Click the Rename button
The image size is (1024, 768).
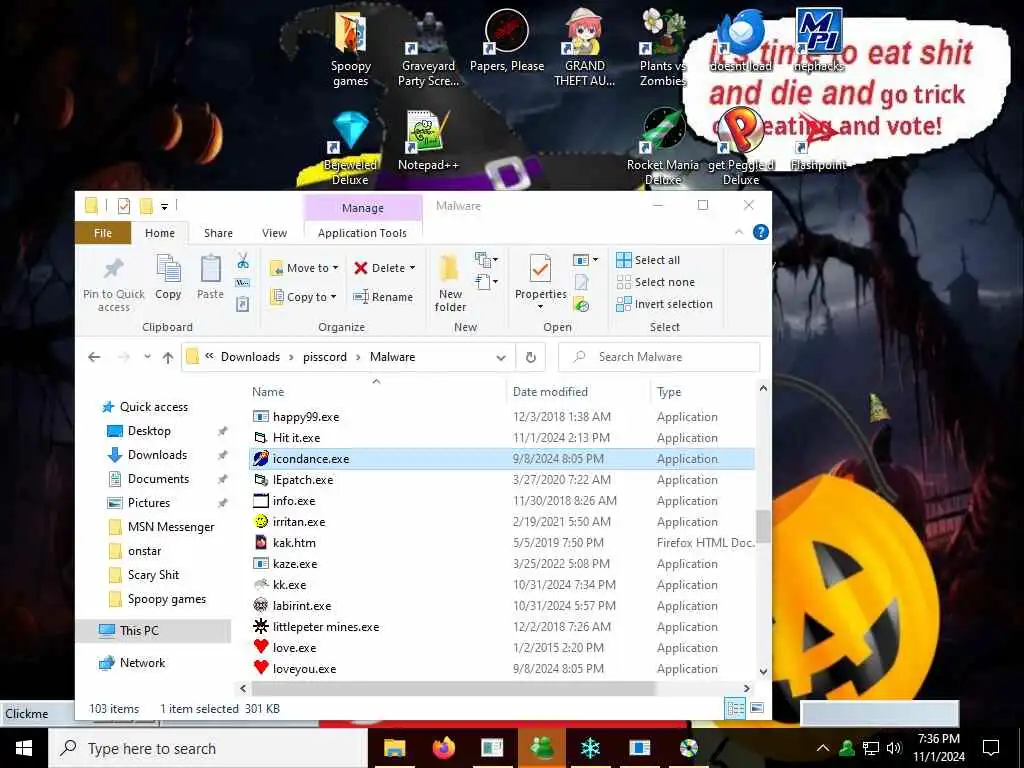click(383, 297)
